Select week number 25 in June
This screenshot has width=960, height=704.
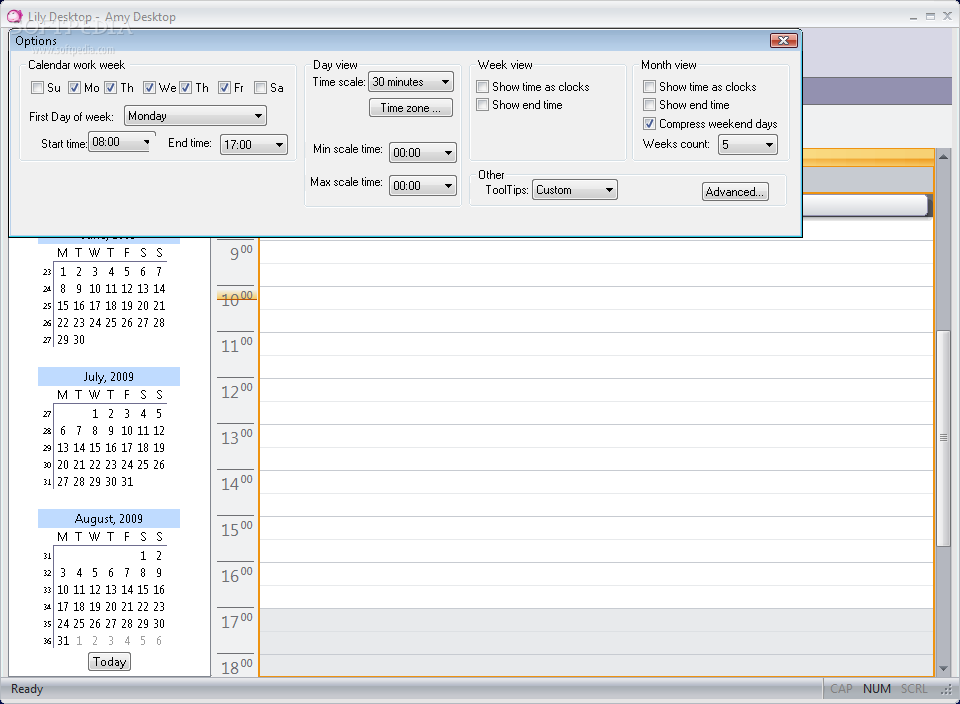47,306
